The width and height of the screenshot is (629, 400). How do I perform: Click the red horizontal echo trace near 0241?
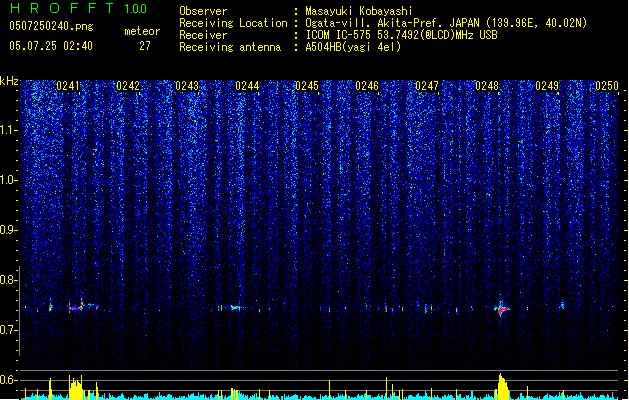pos(75,308)
